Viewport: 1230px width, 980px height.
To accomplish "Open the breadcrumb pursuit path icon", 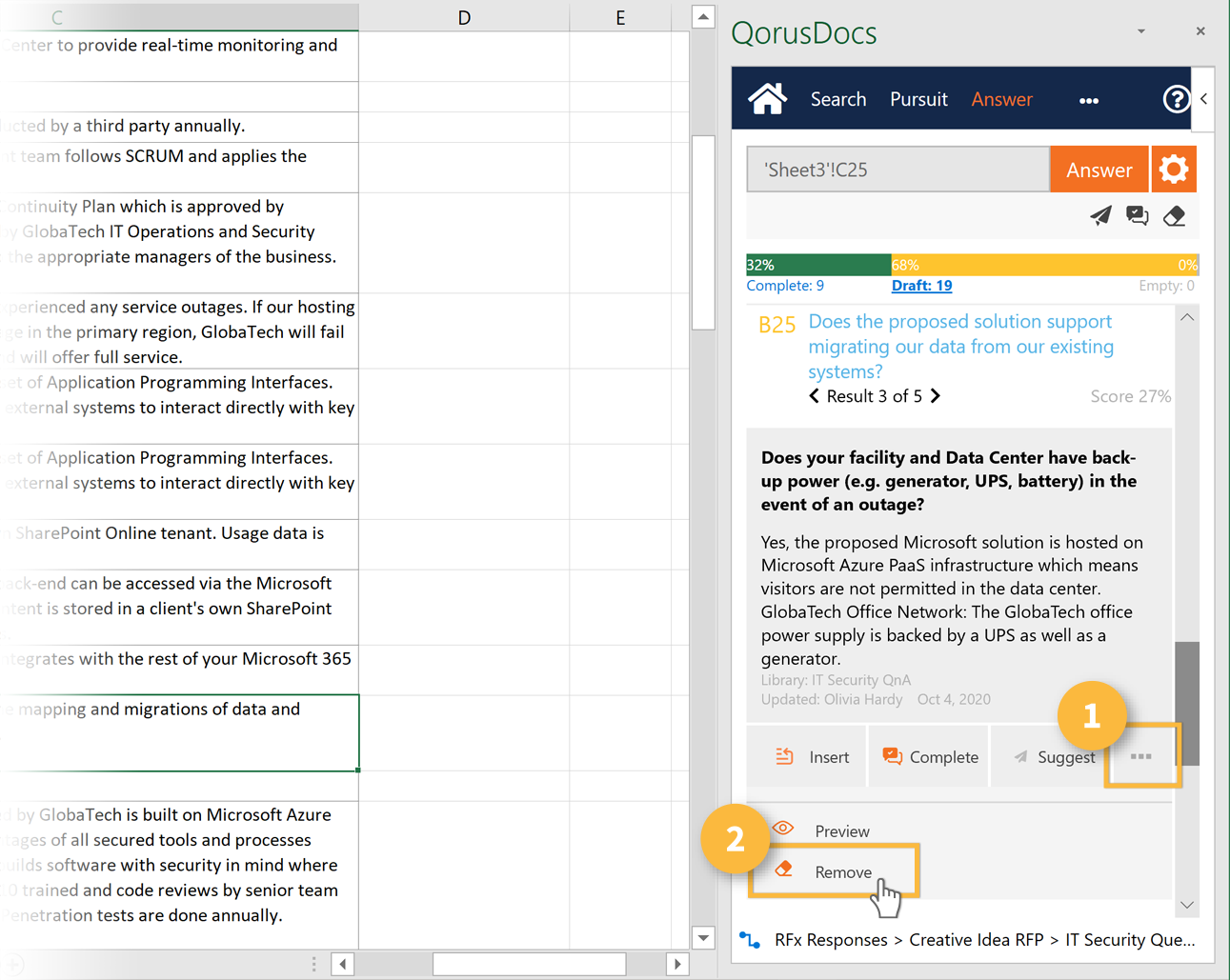I will (751, 940).
